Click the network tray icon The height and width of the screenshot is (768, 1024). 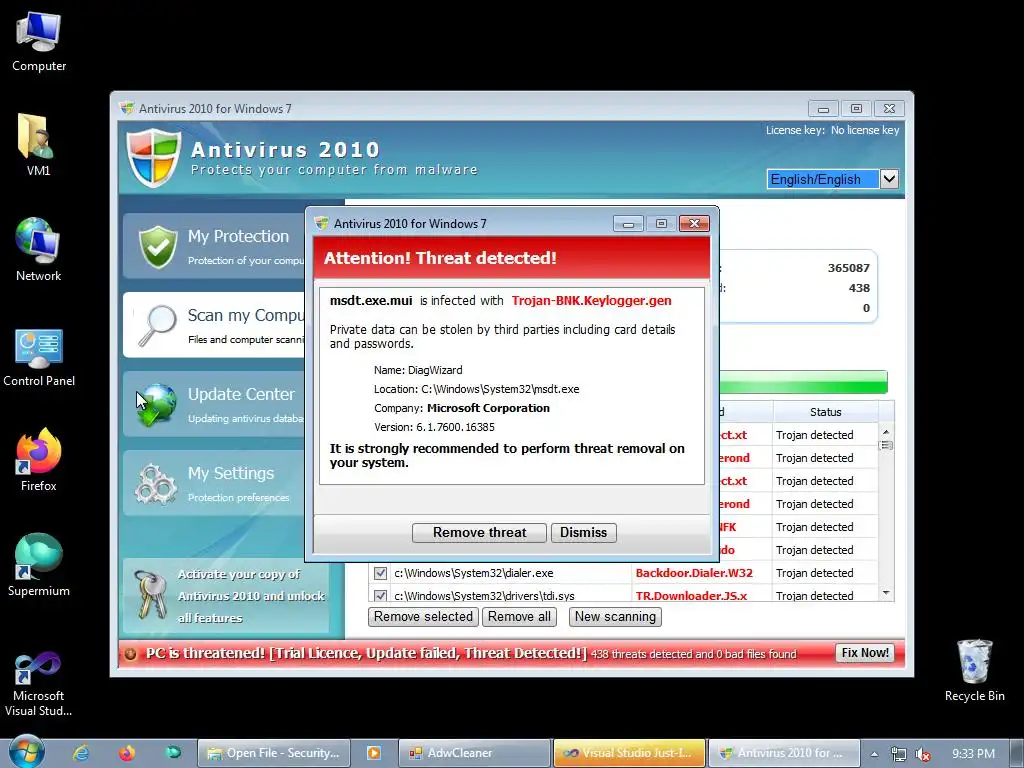pyautogui.click(x=899, y=754)
